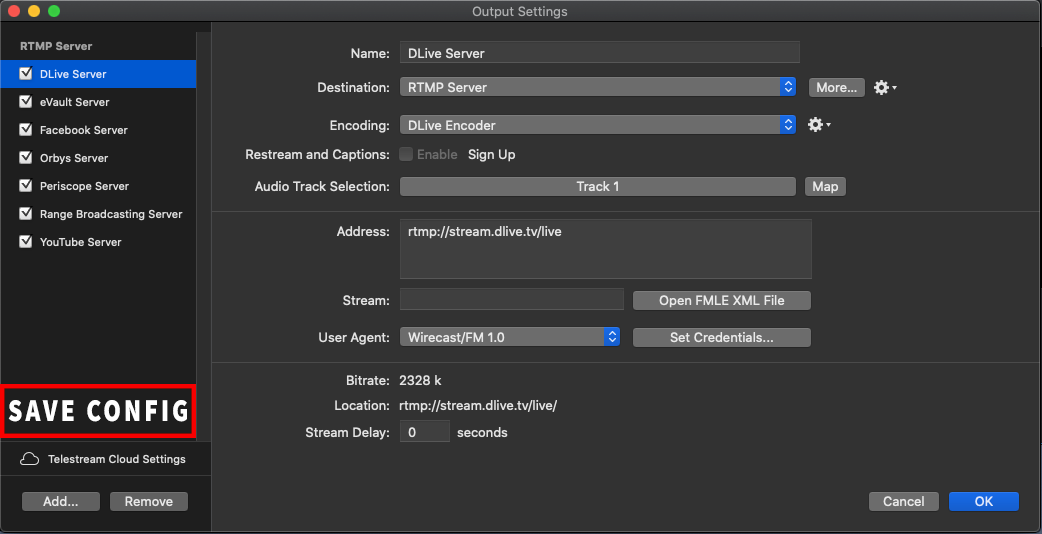The image size is (1042, 534).
Task: Open the Destination RTMP Server dropdown
Action: [597, 88]
